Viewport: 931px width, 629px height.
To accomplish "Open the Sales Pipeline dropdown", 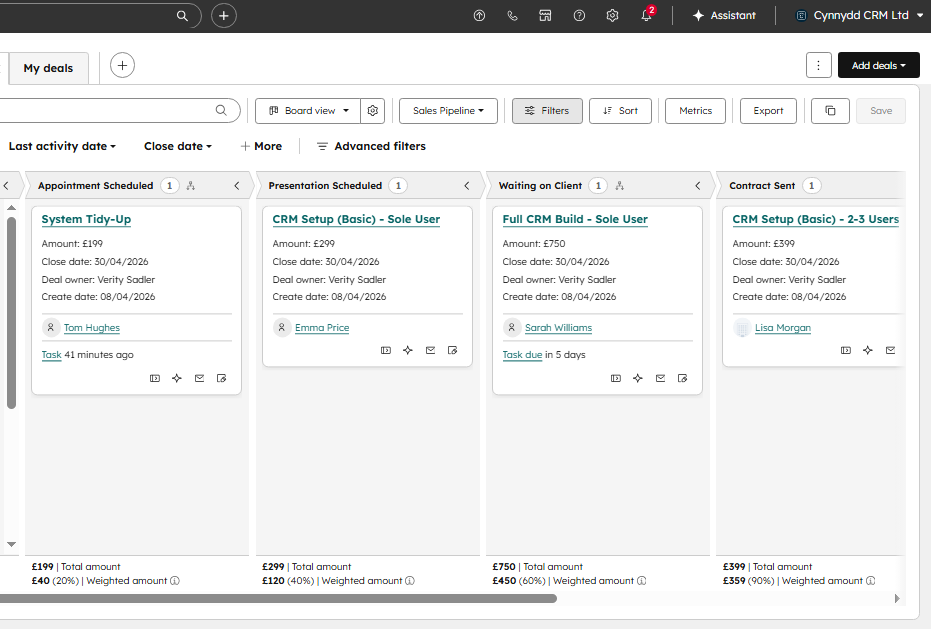I will point(448,110).
